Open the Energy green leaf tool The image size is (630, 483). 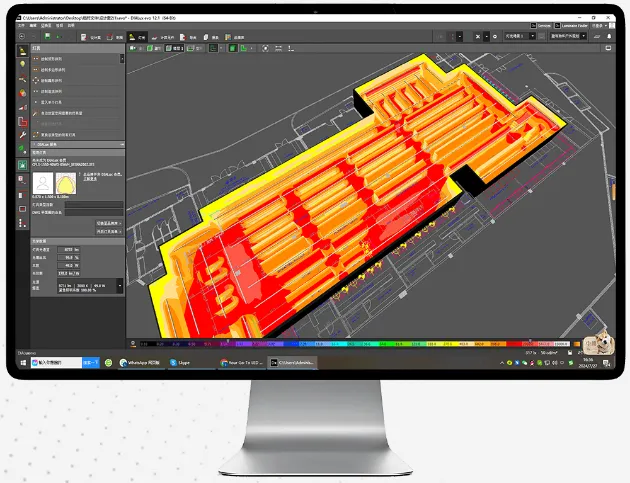point(22,149)
